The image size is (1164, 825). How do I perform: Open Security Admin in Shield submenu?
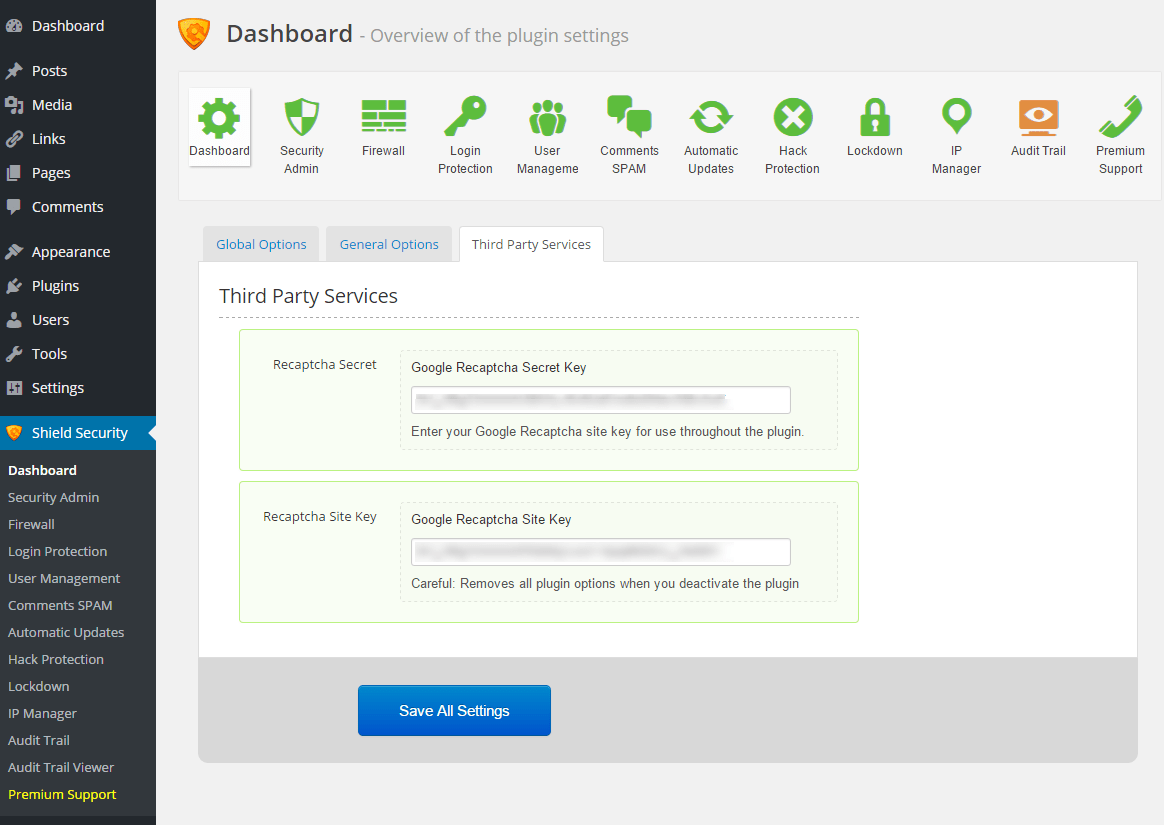tap(53, 498)
